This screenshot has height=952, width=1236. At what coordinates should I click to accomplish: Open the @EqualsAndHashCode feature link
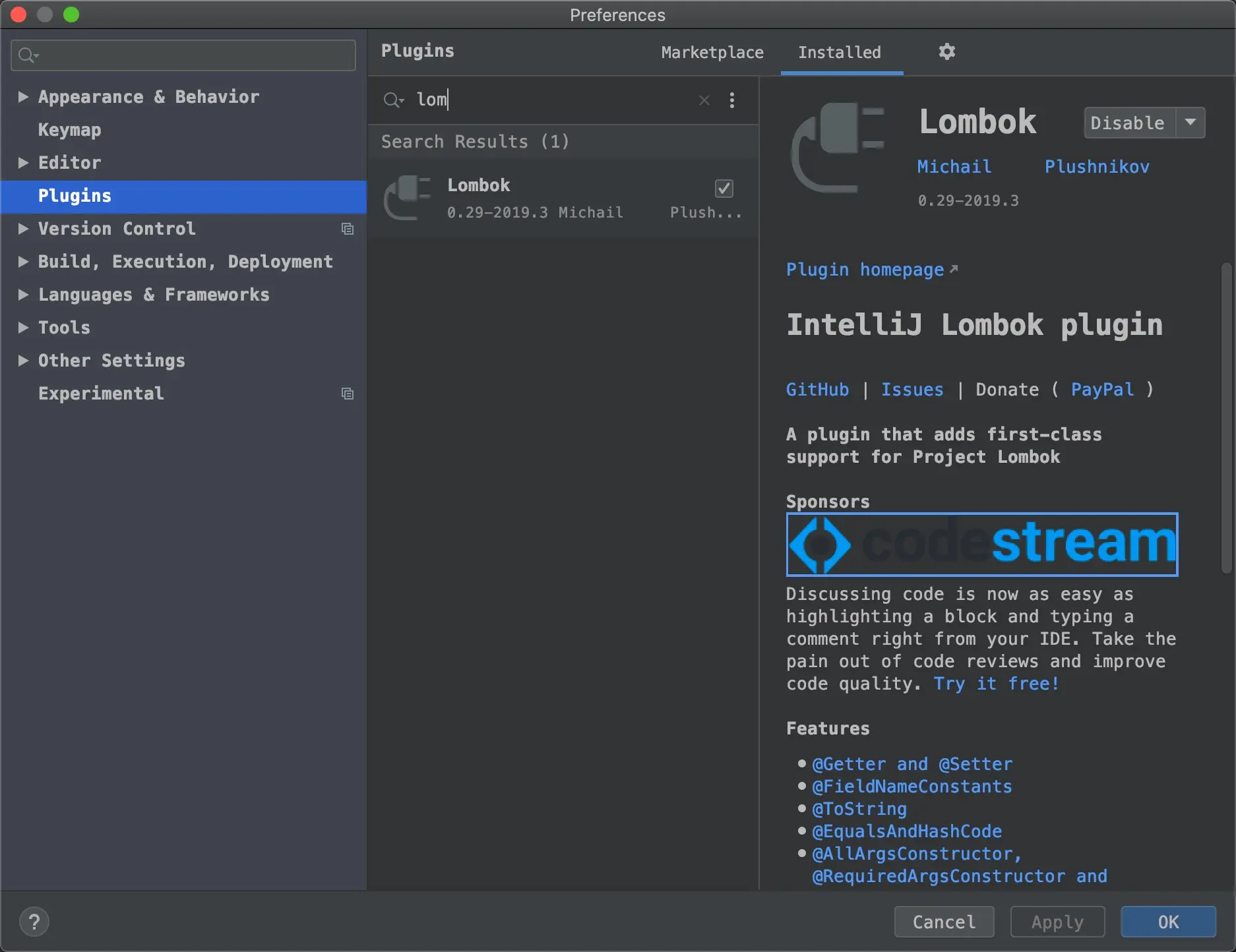coord(907,831)
